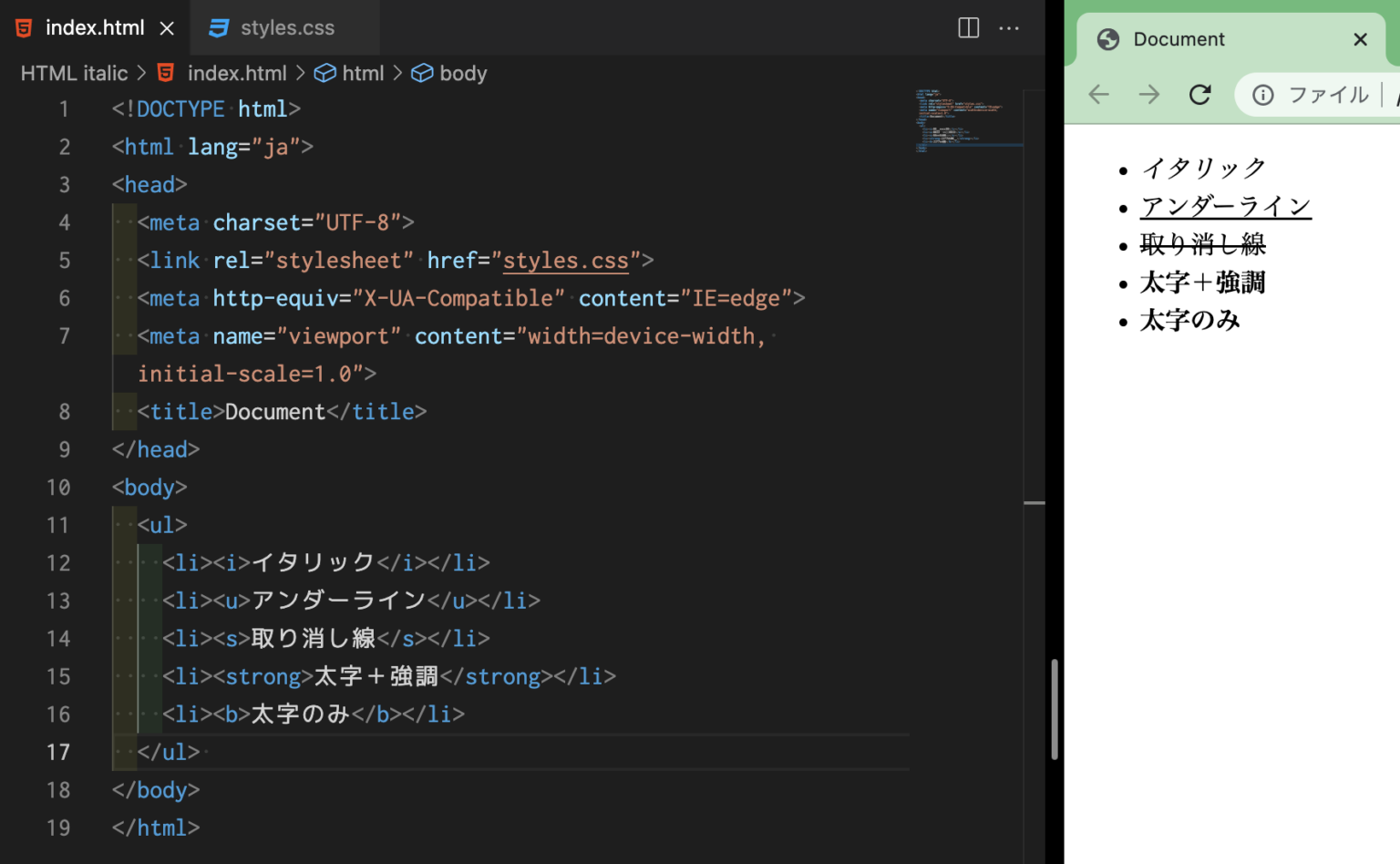Click the CSS icon on the styles.css tab
The image size is (1400, 864).
click(x=219, y=27)
